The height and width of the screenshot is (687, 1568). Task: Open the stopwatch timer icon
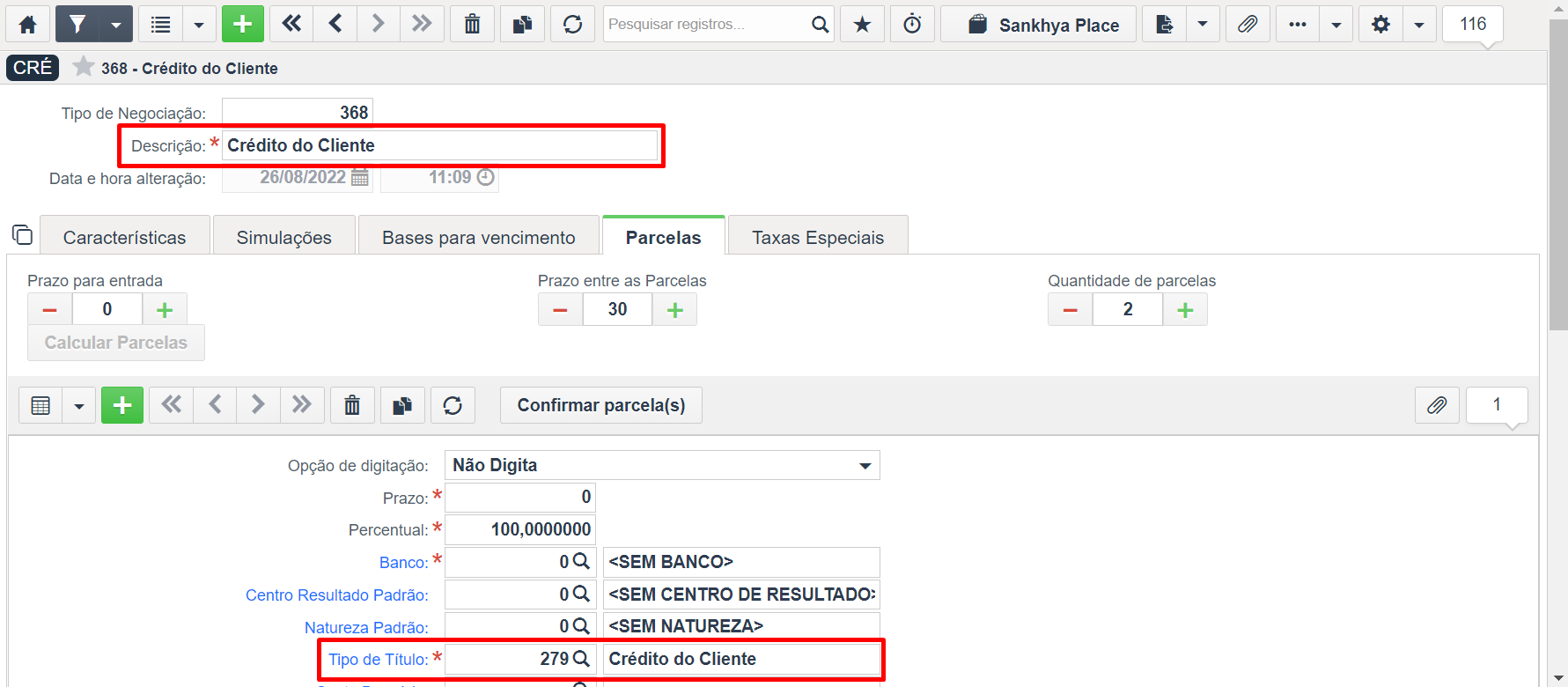click(x=912, y=24)
